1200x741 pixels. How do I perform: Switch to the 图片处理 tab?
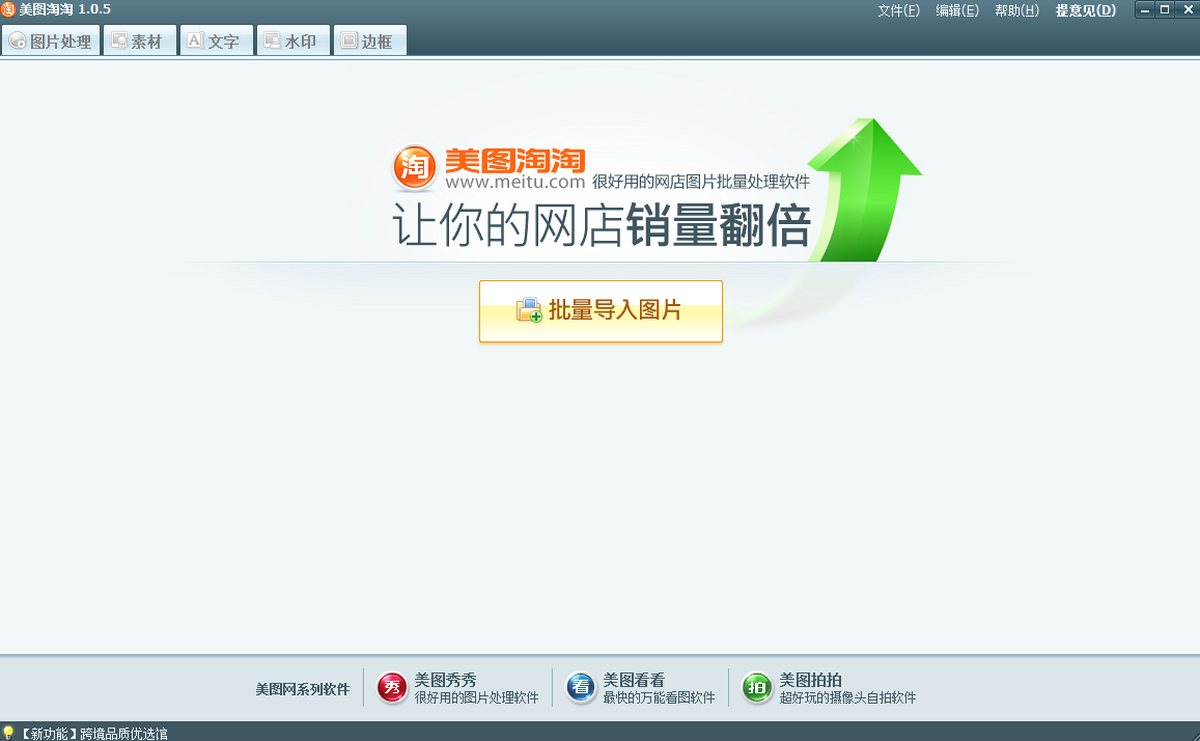point(51,42)
